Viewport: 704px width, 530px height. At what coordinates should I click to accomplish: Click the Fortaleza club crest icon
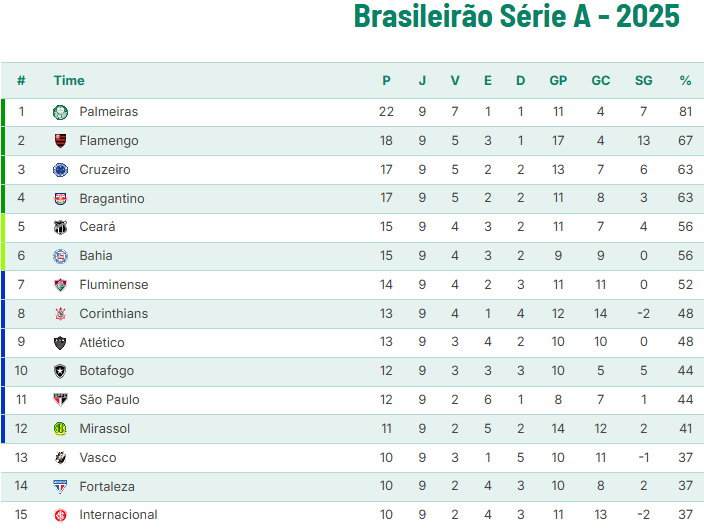click(x=60, y=487)
